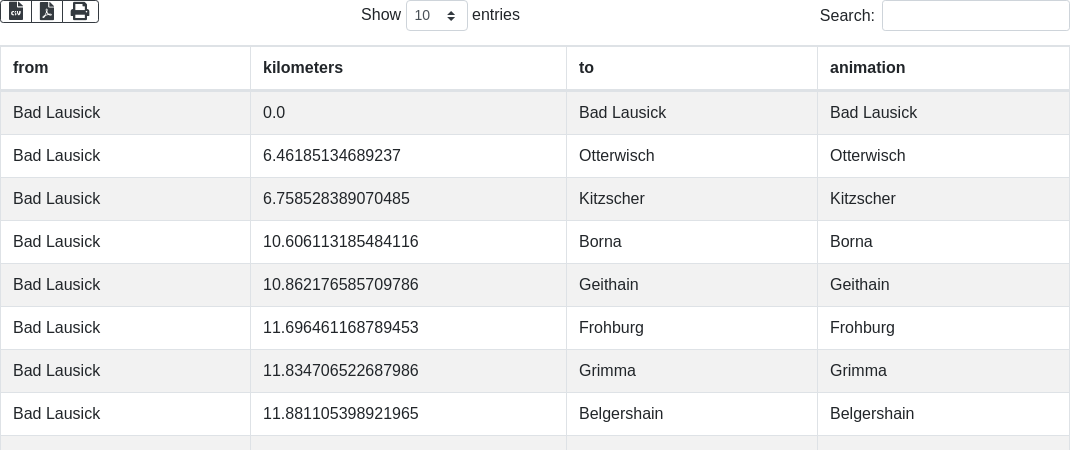The image size is (1070, 450).
Task: Sort by the 'to' column header
Action: [587, 68]
